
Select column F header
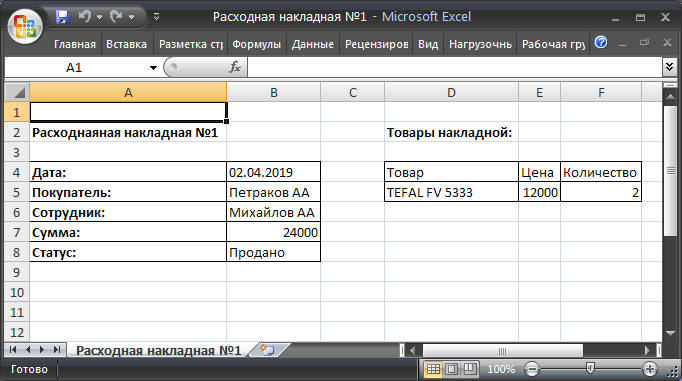pyautogui.click(x=601, y=92)
